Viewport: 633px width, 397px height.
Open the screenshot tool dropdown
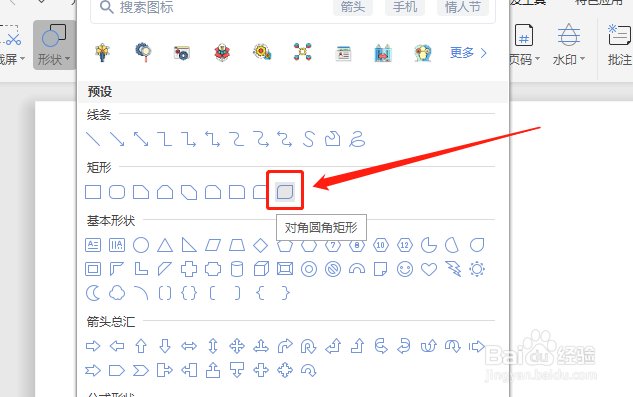click(x=12, y=44)
